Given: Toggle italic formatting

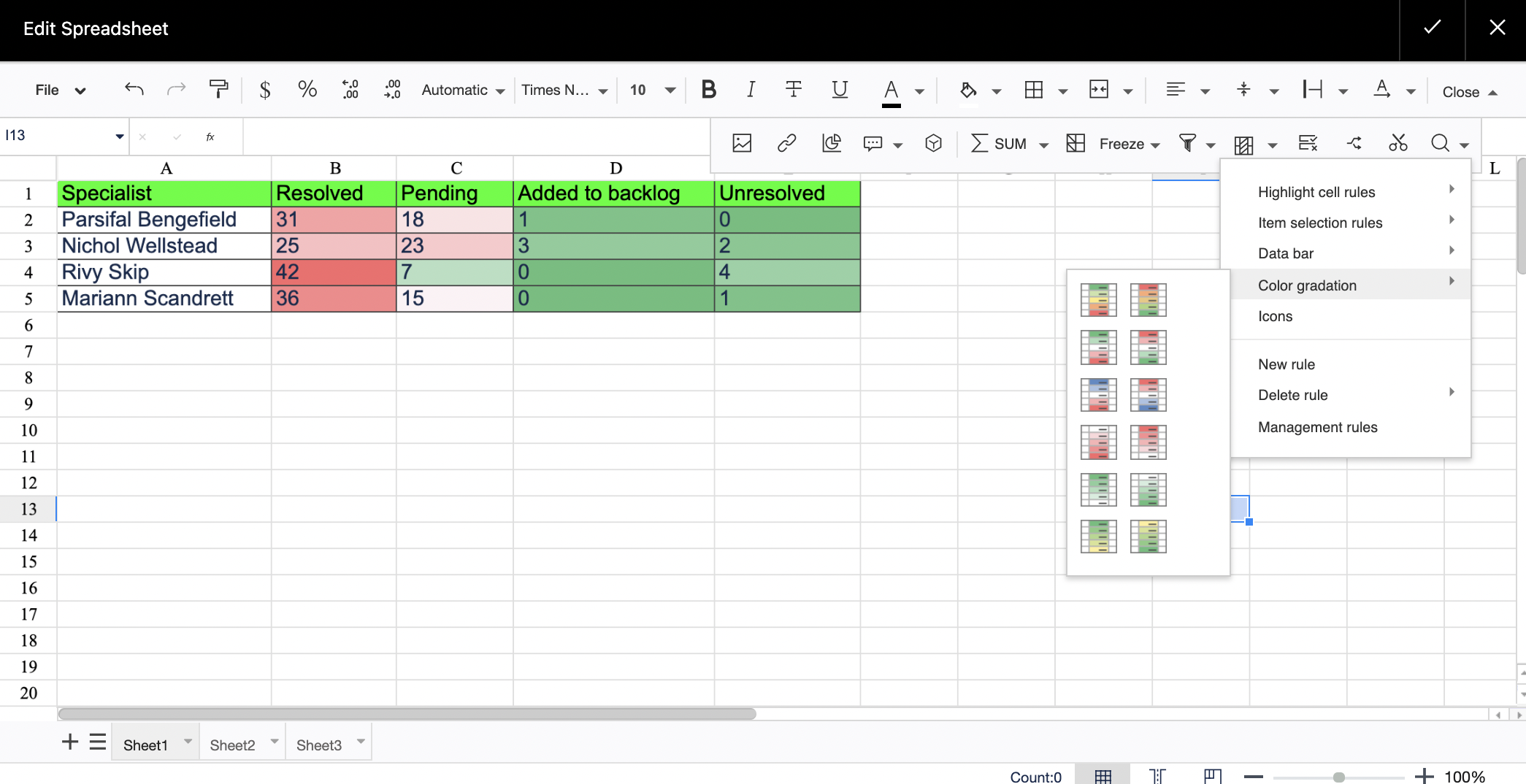Looking at the screenshot, I should click(x=750, y=90).
